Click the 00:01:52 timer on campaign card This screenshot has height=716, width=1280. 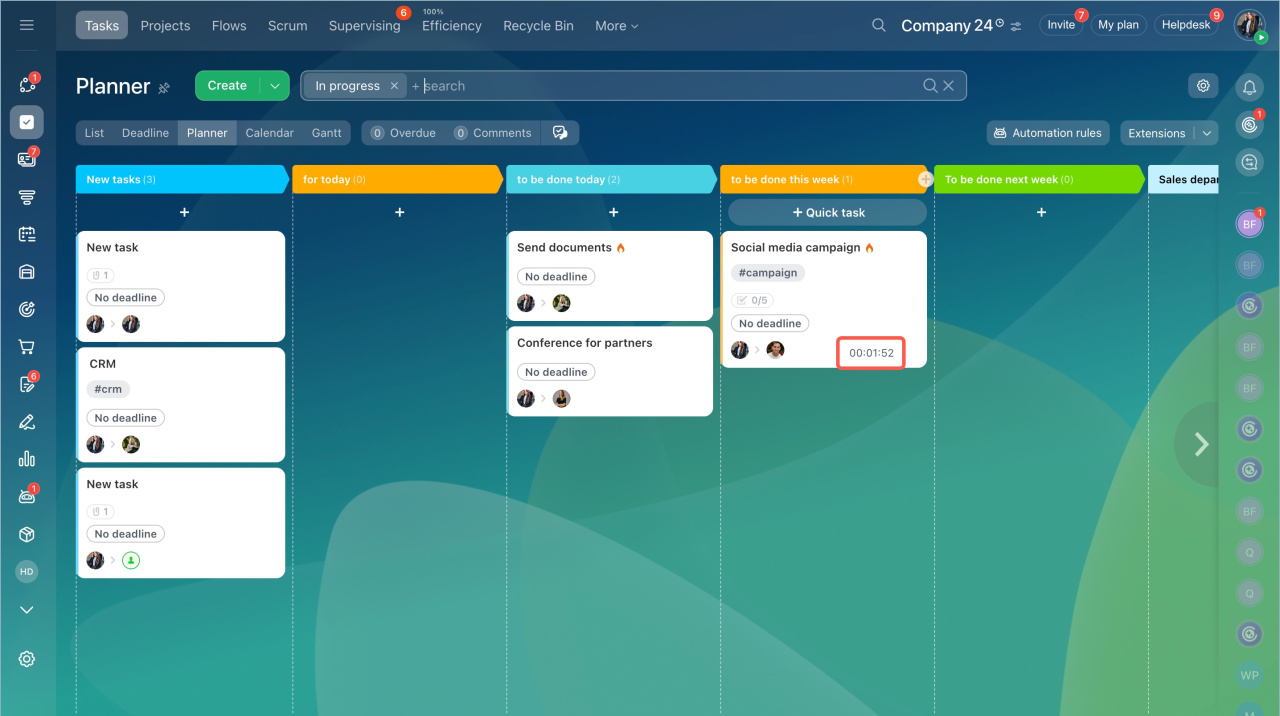[x=871, y=353]
